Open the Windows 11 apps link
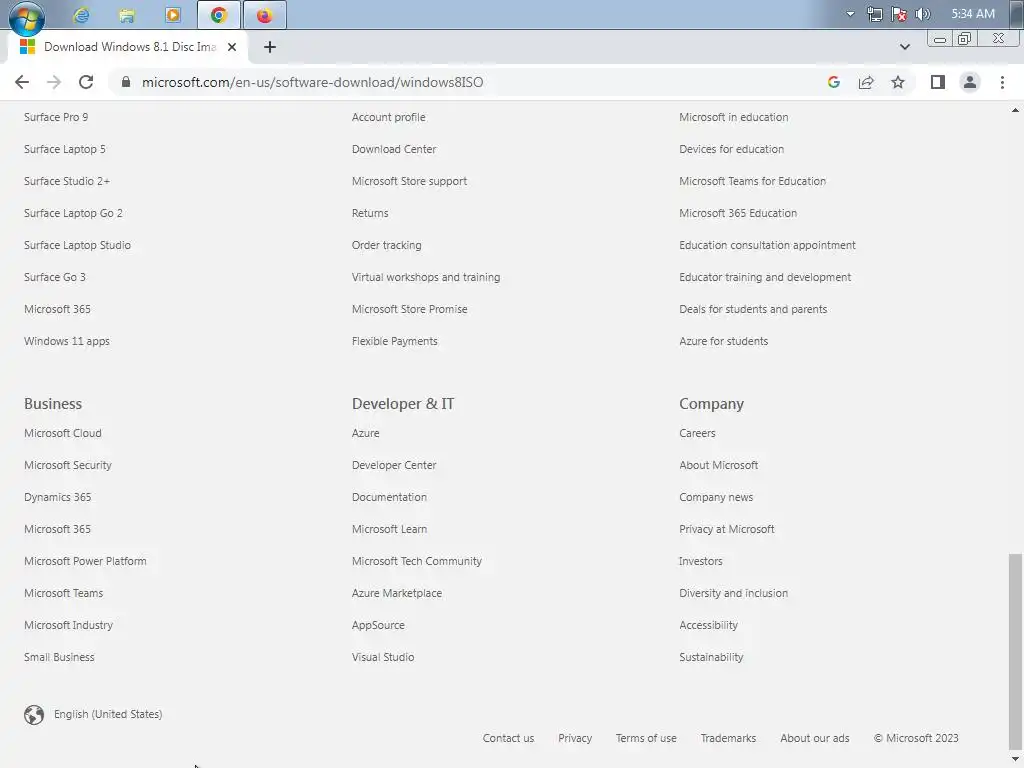The height and width of the screenshot is (768, 1024). pyautogui.click(x=67, y=342)
